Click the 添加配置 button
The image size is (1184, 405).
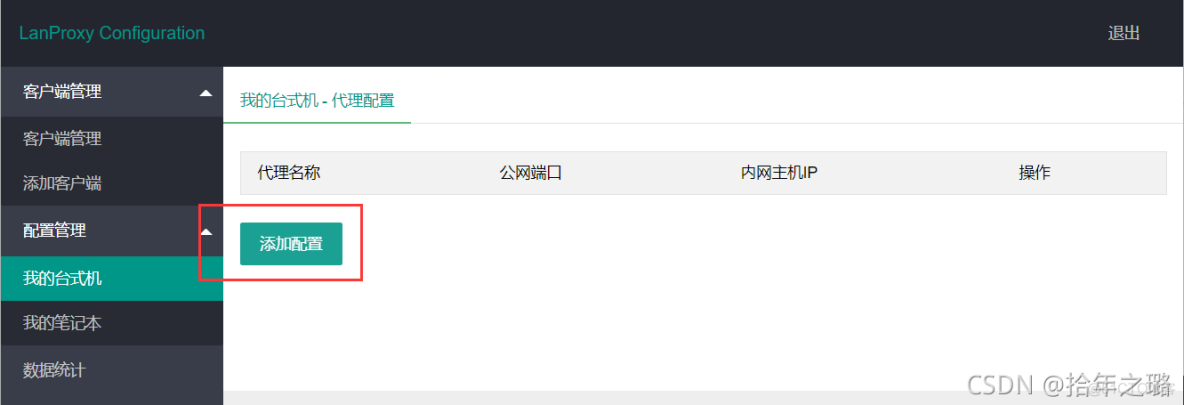tap(291, 243)
